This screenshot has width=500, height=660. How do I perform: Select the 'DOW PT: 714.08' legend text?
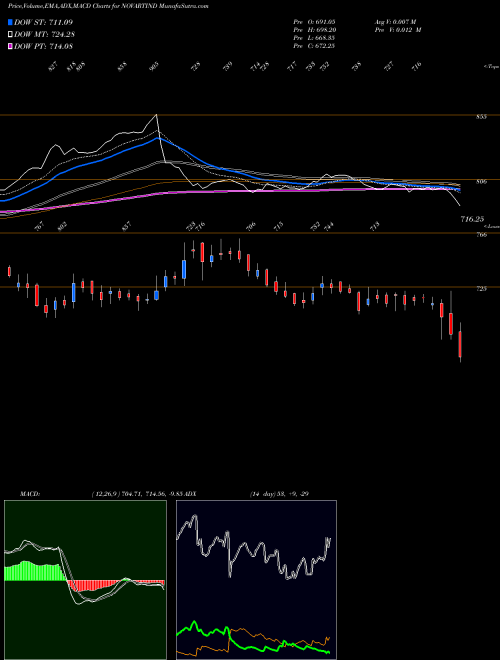click(x=43, y=46)
